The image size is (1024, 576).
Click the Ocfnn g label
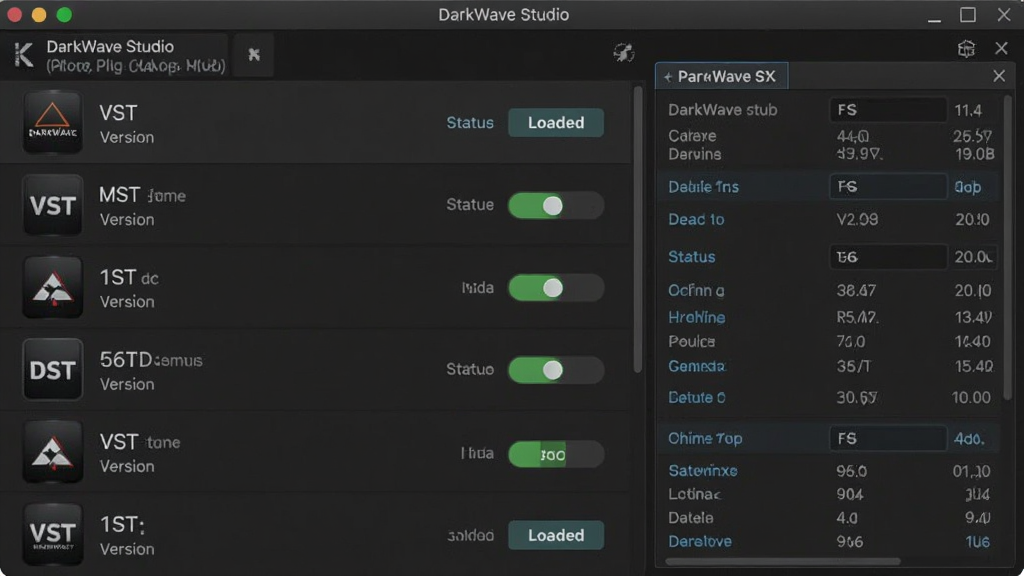tap(696, 291)
